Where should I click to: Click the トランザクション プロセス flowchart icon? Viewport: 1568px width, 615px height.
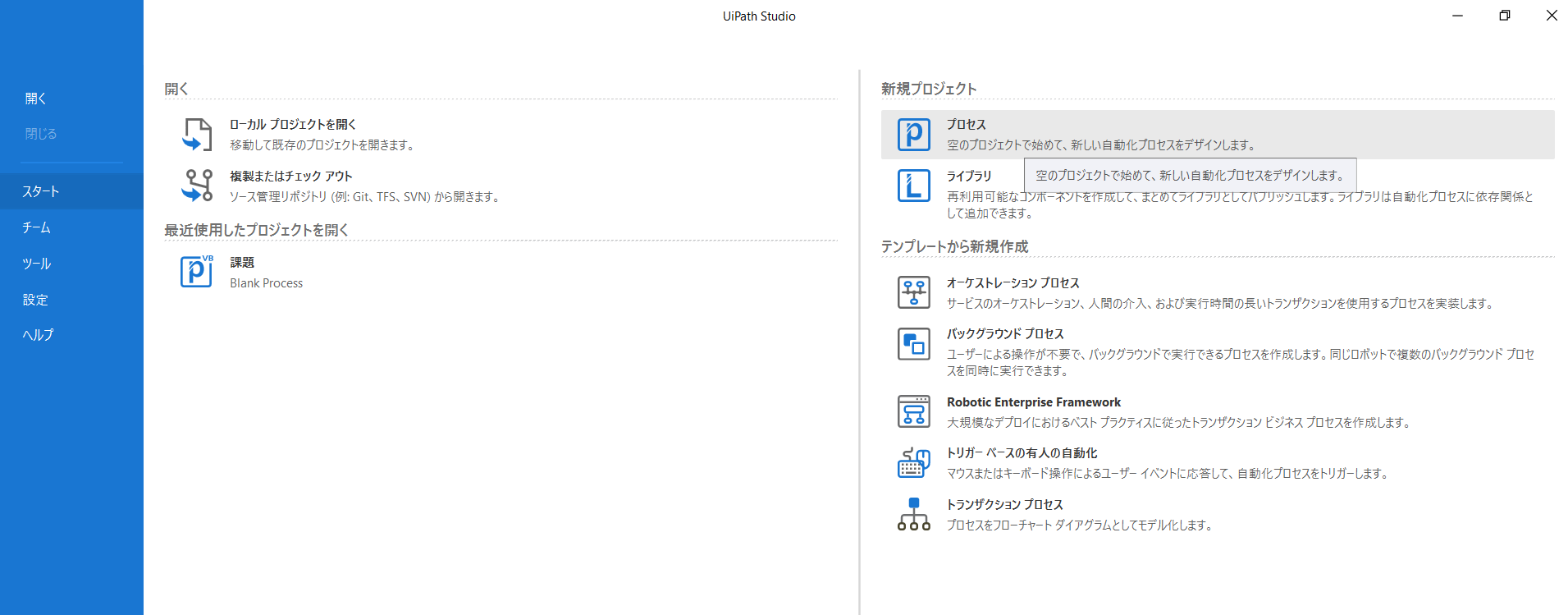click(x=913, y=514)
